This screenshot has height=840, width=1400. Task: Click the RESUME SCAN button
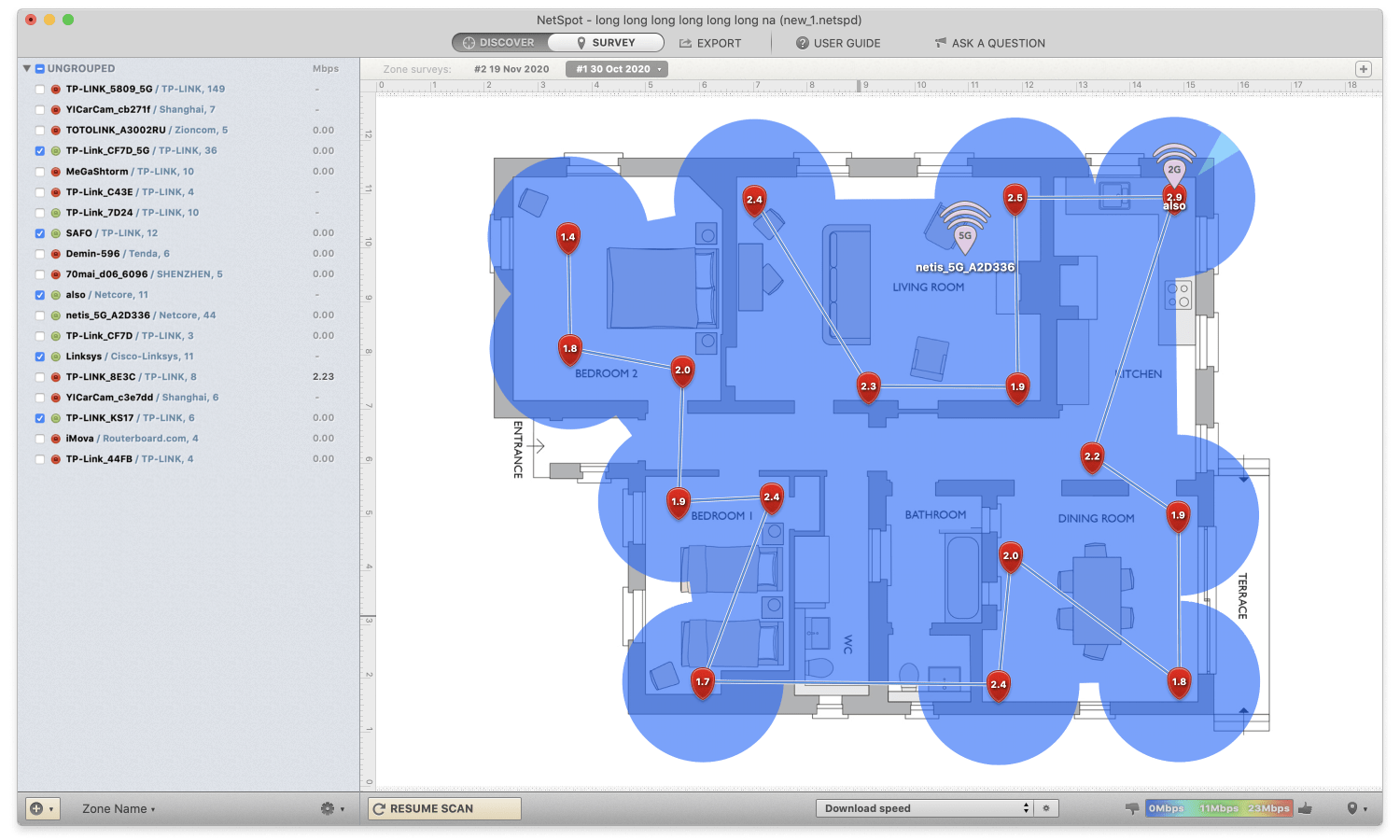click(444, 808)
